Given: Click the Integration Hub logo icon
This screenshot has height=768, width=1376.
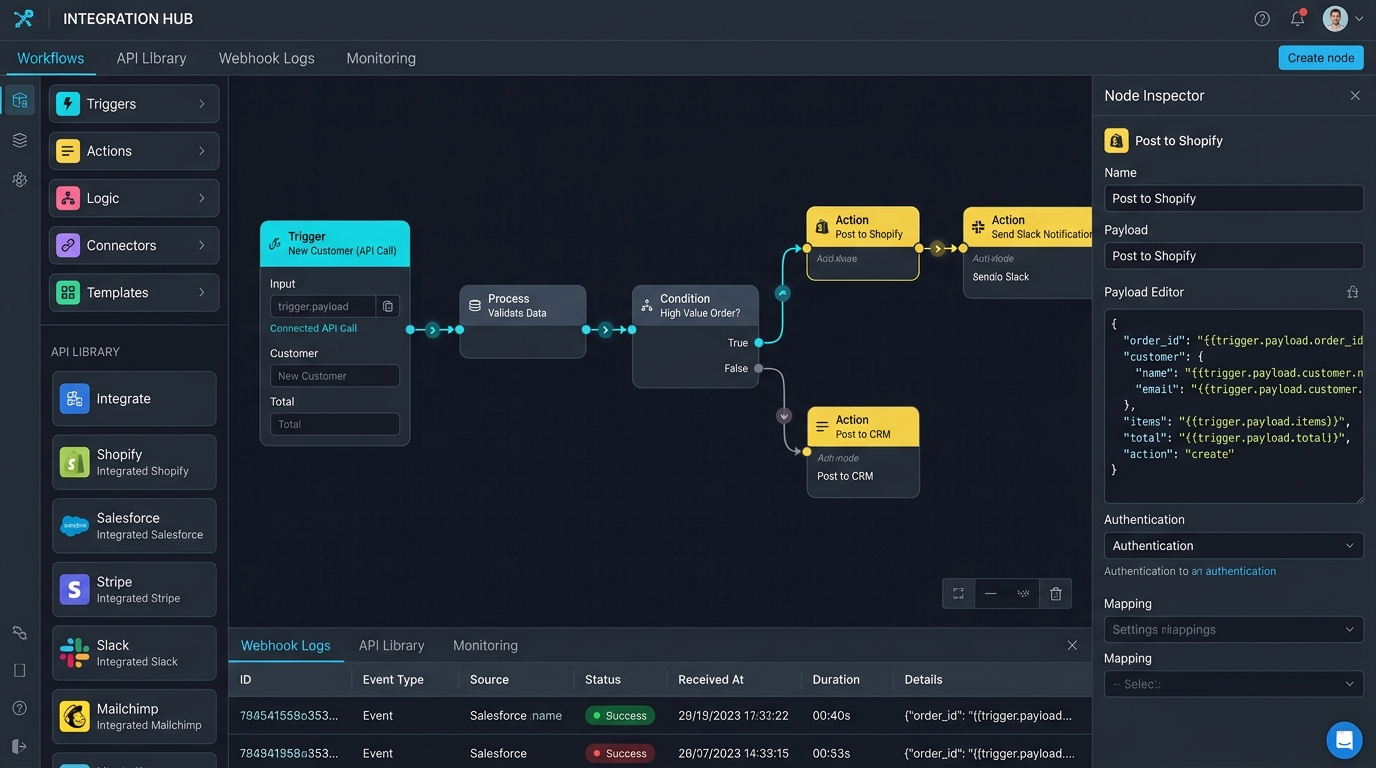Looking at the screenshot, I should coord(23,18).
